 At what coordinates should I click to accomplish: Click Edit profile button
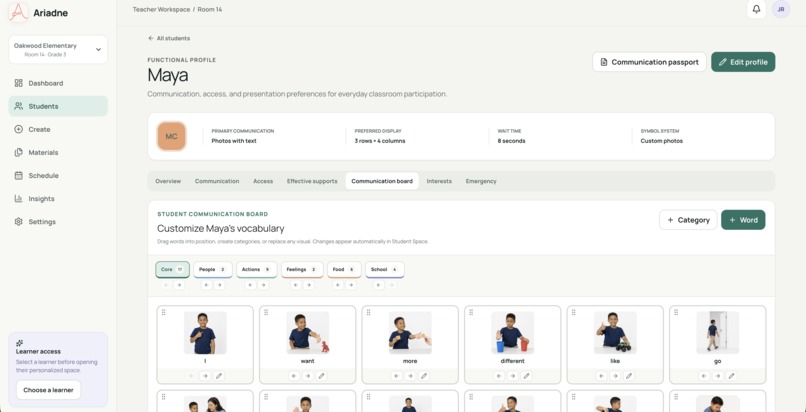pyautogui.click(x=743, y=62)
